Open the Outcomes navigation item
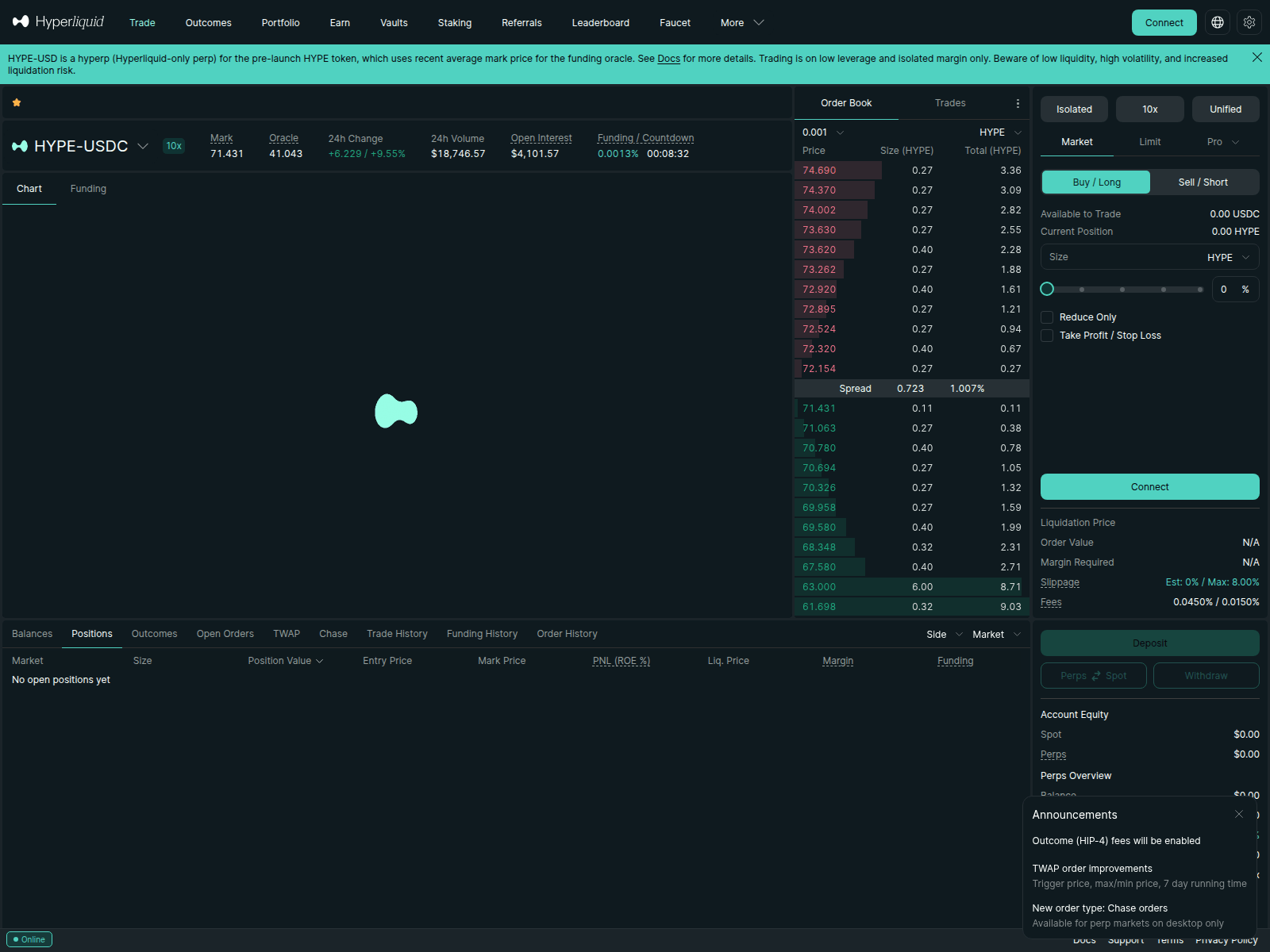 pos(209,22)
